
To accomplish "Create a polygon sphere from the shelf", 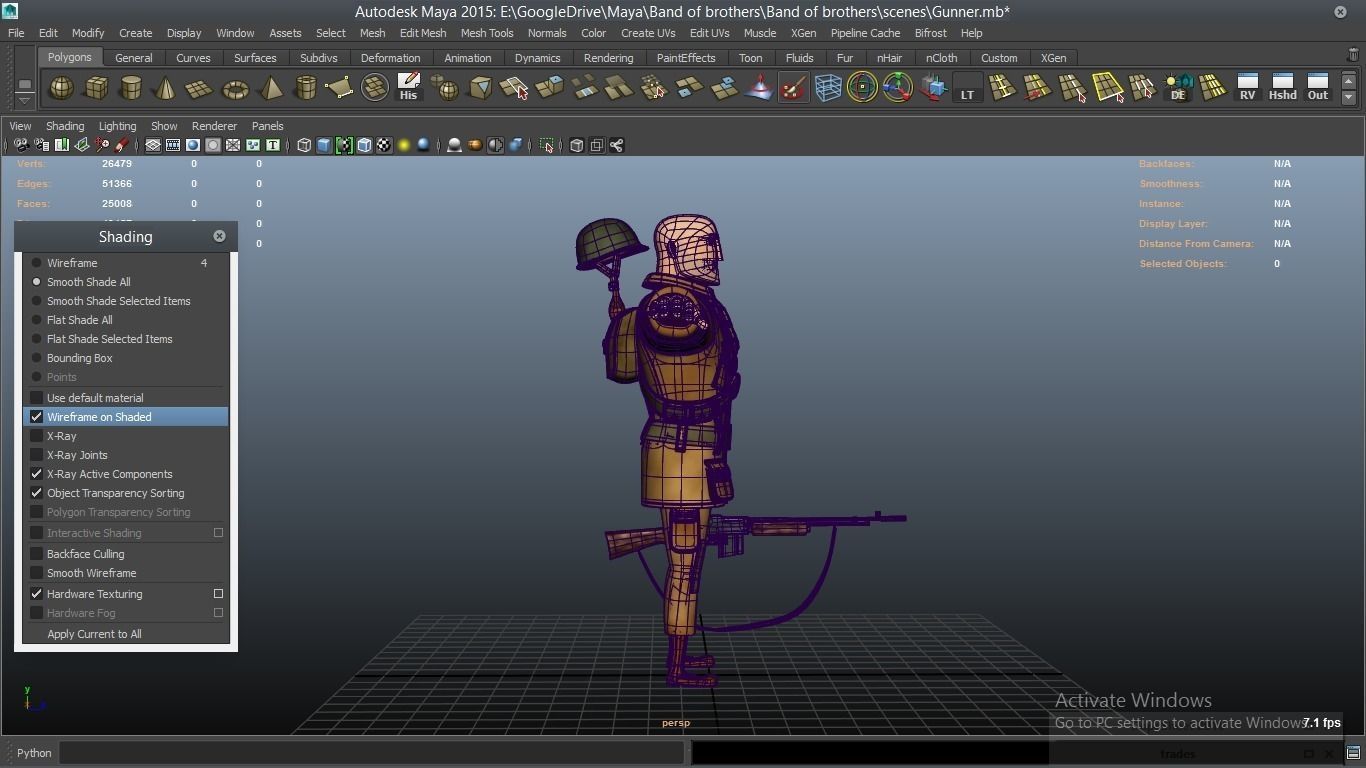I will [x=61, y=88].
